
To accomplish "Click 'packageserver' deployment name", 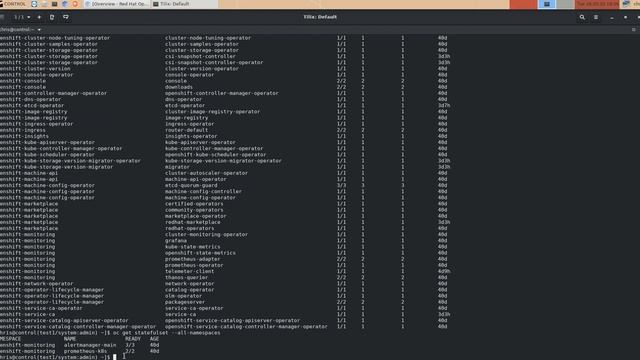I will (x=185, y=302).
